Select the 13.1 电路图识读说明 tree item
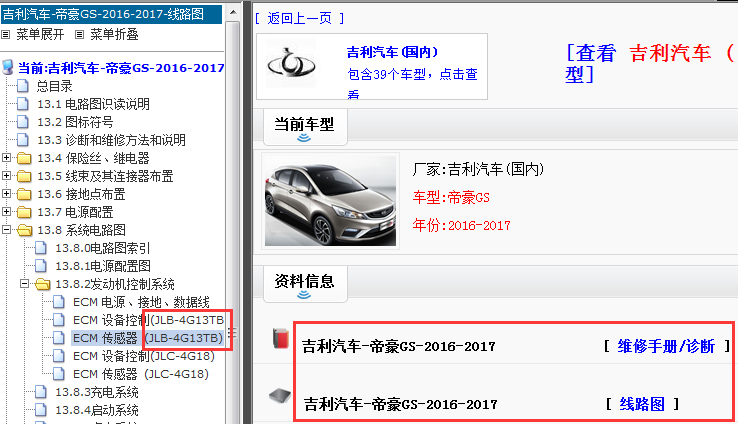This screenshot has height=424, width=738. click(x=93, y=104)
